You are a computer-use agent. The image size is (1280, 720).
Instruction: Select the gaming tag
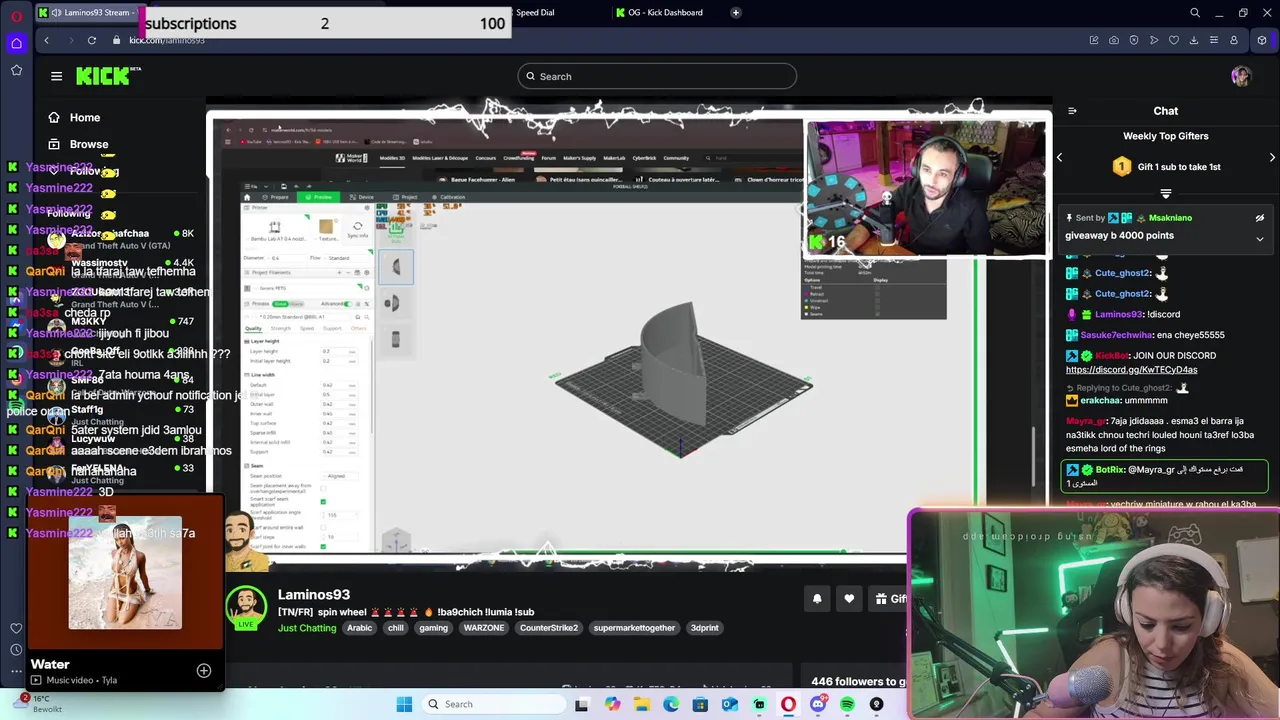pyautogui.click(x=433, y=628)
